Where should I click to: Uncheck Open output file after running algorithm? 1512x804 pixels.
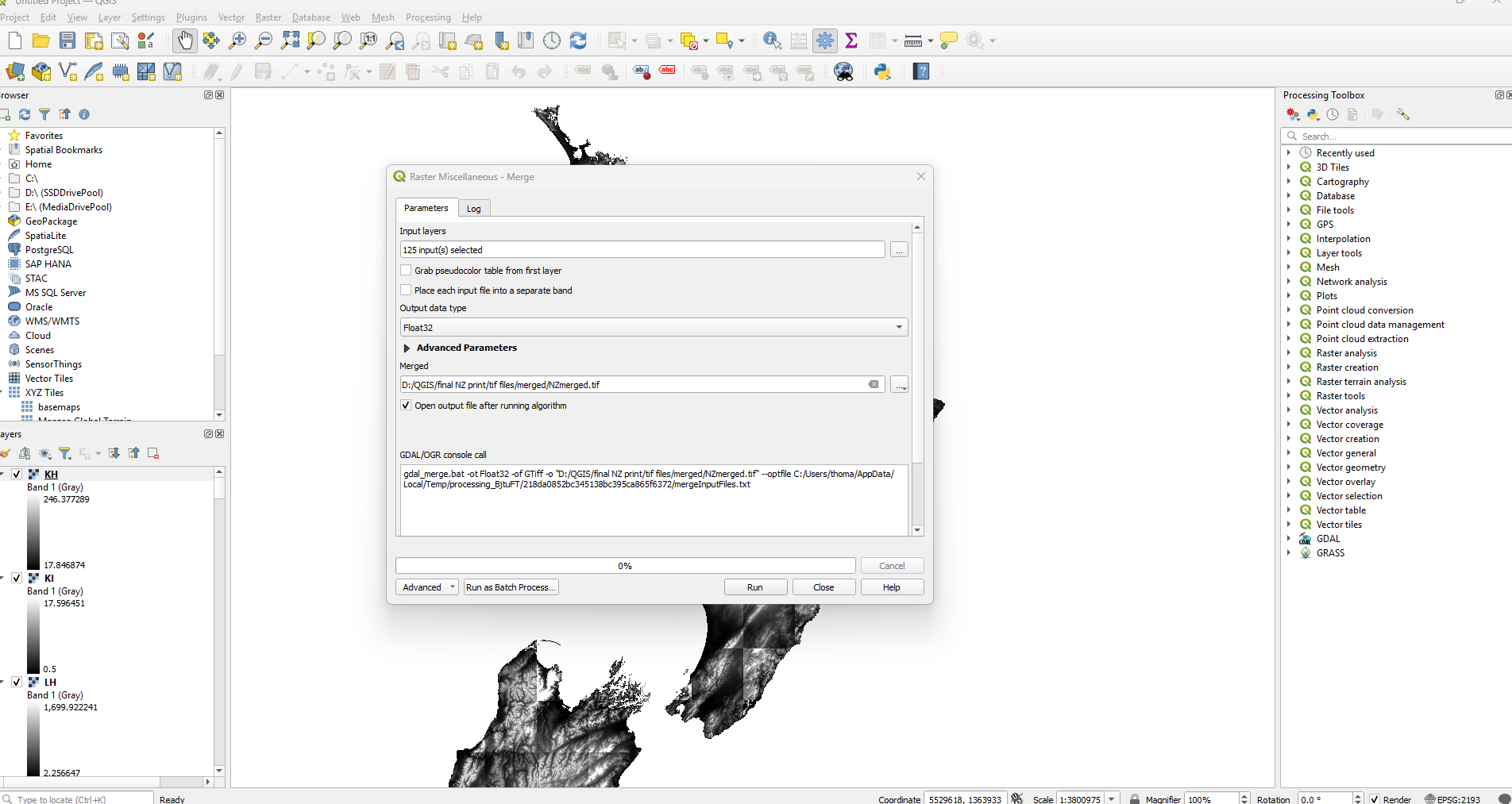pos(406,406)
